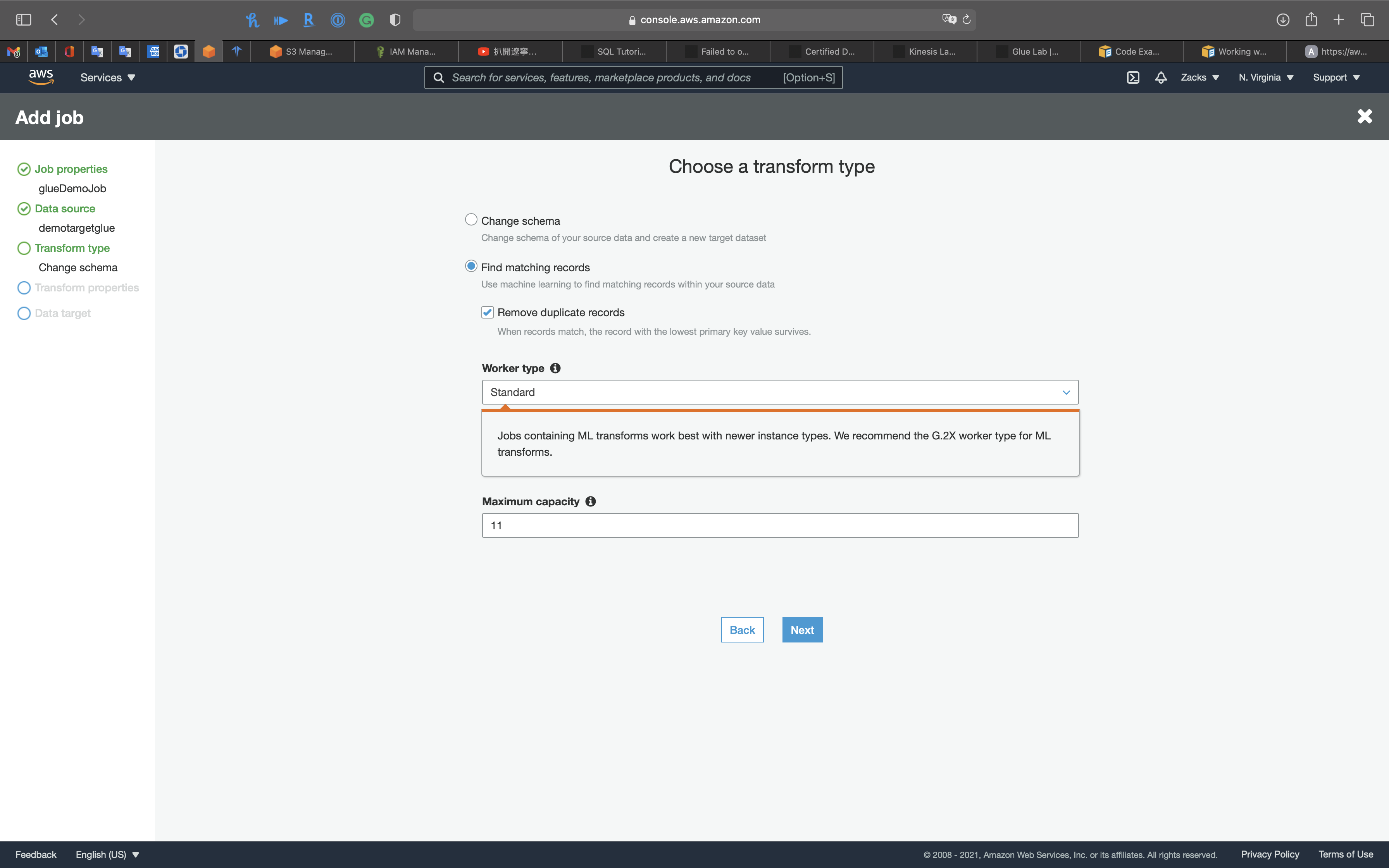The height and width of the screenshot is (868, 1389).
Task: Uncheck Remove duplicate records checkbox
Action: (x=487, y=312)
